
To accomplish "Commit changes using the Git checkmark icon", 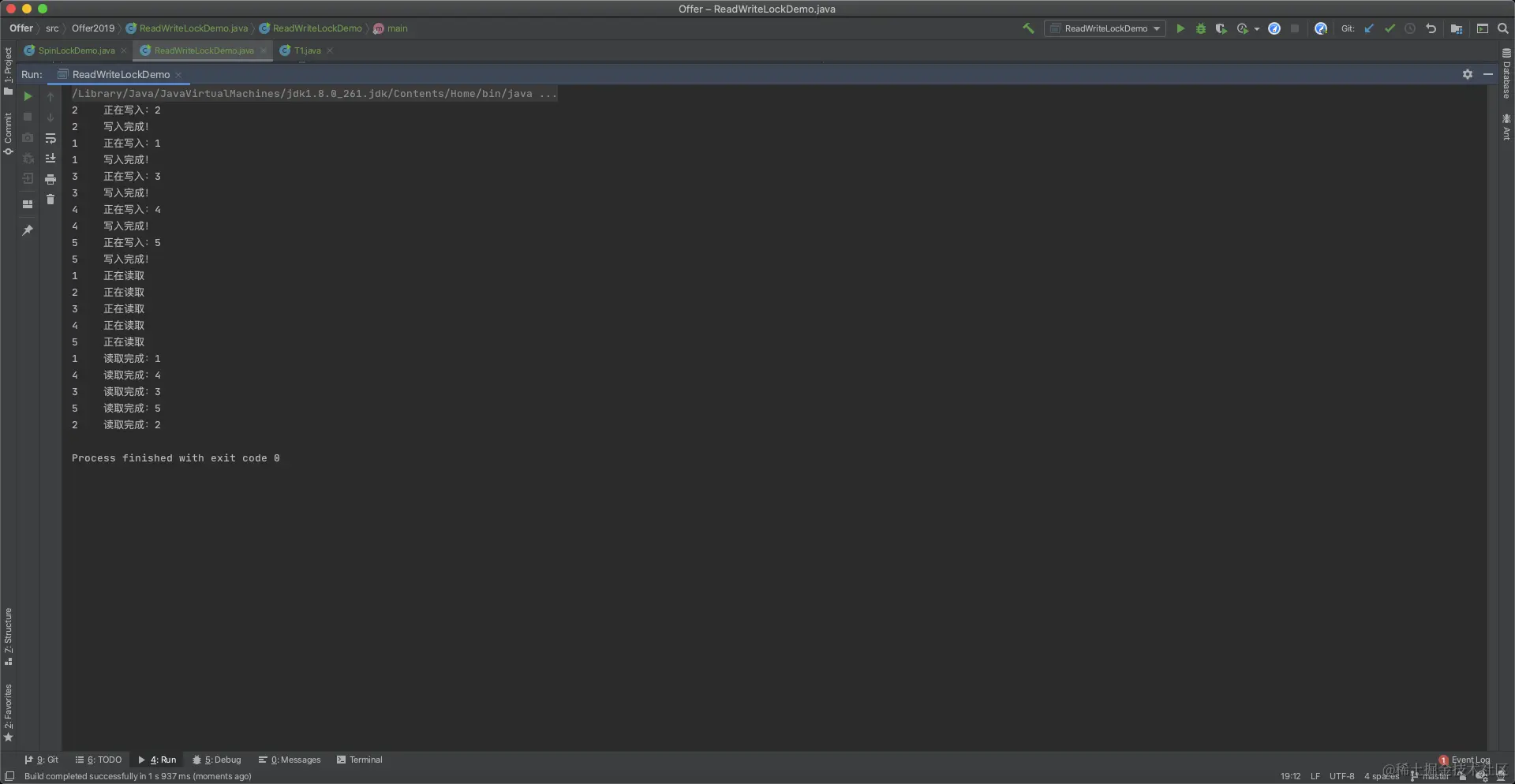I will 1390,28.
